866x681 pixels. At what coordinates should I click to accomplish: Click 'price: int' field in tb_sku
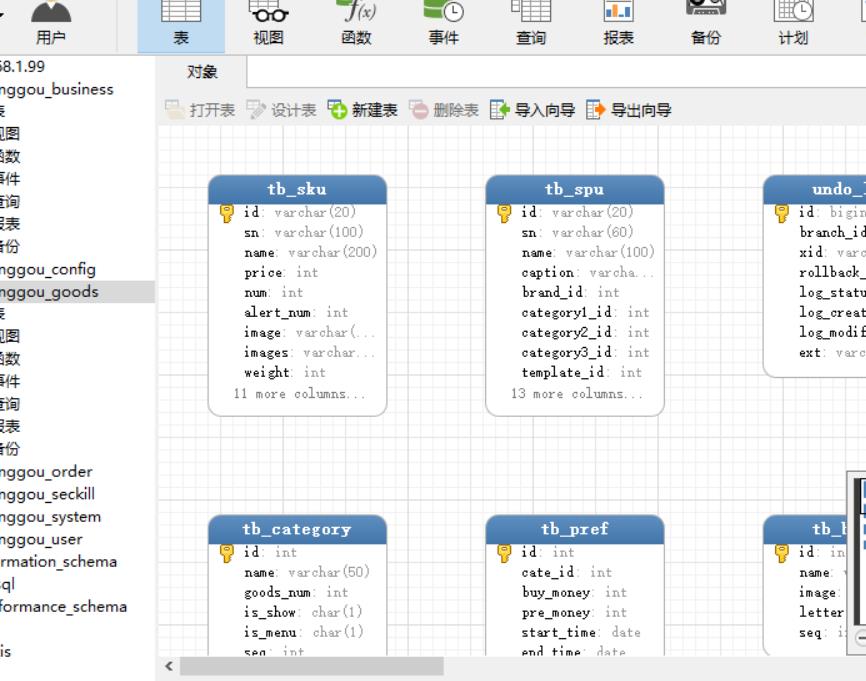click(x=281, y=273)
